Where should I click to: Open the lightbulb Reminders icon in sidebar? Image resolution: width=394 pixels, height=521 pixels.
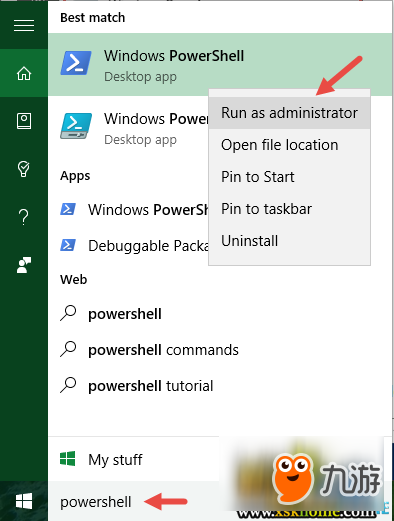coord(23,169)
